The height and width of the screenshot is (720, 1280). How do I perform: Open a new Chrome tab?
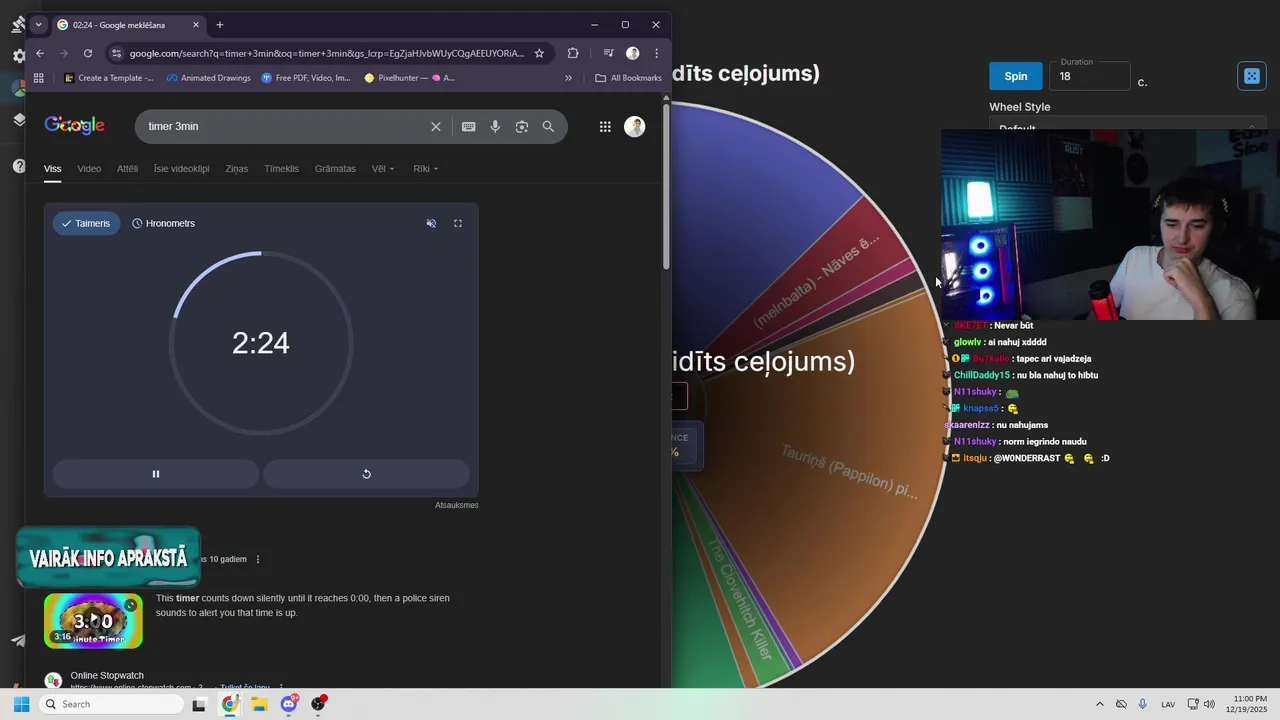tap(219, 25)
